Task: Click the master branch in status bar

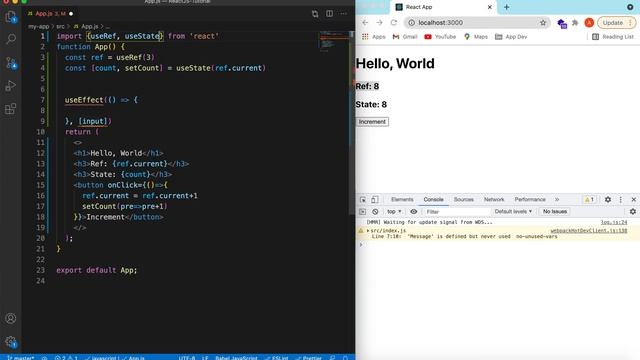Action: pyautogui.click(x=20, y=358)
